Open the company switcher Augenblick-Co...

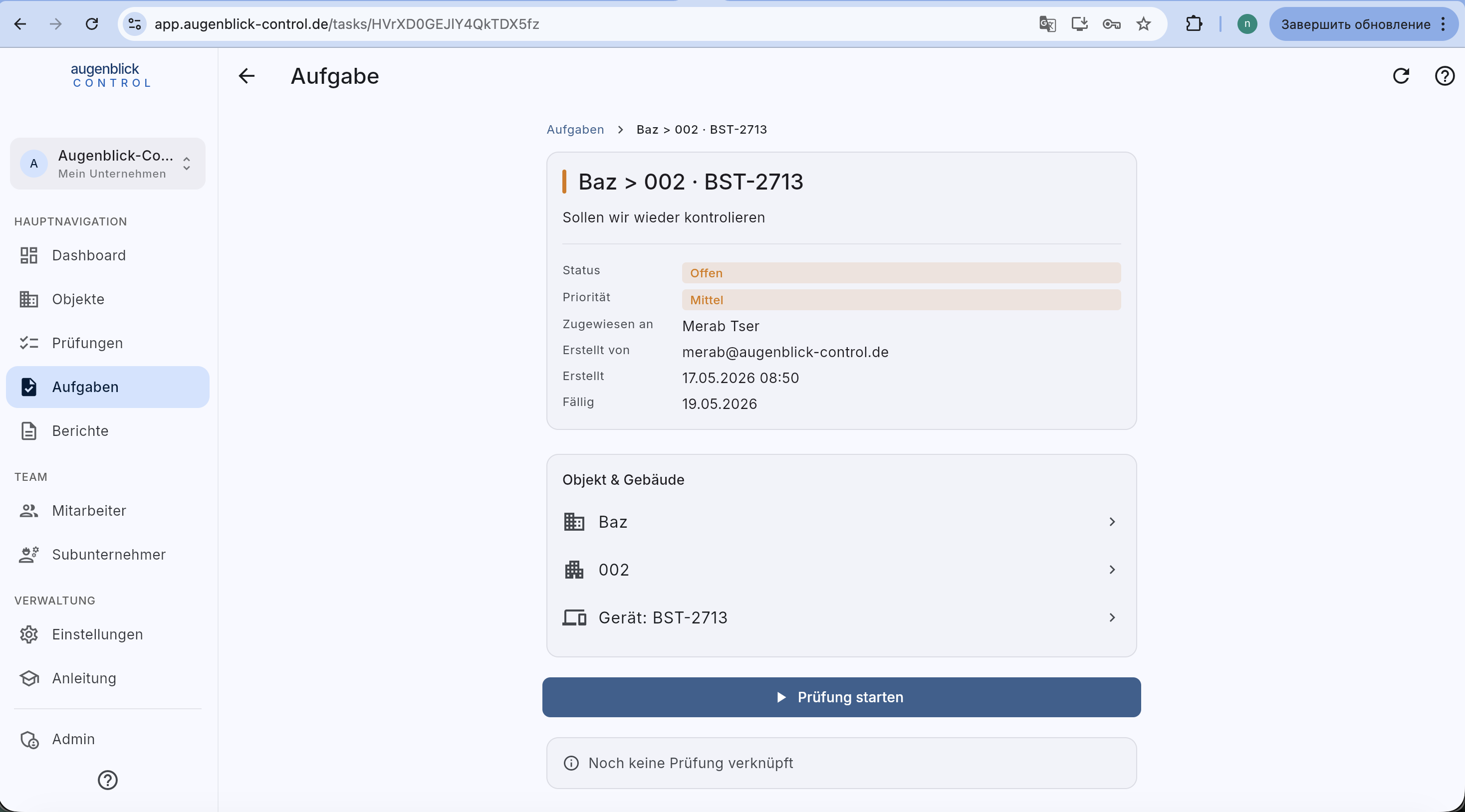point(107,164)
